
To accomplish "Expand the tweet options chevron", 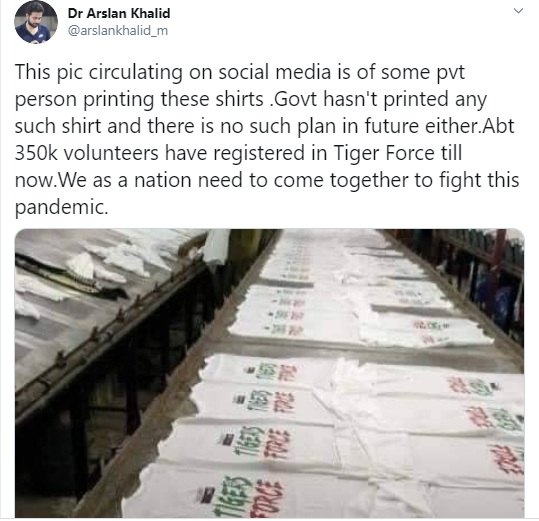I will pos(518,11).
